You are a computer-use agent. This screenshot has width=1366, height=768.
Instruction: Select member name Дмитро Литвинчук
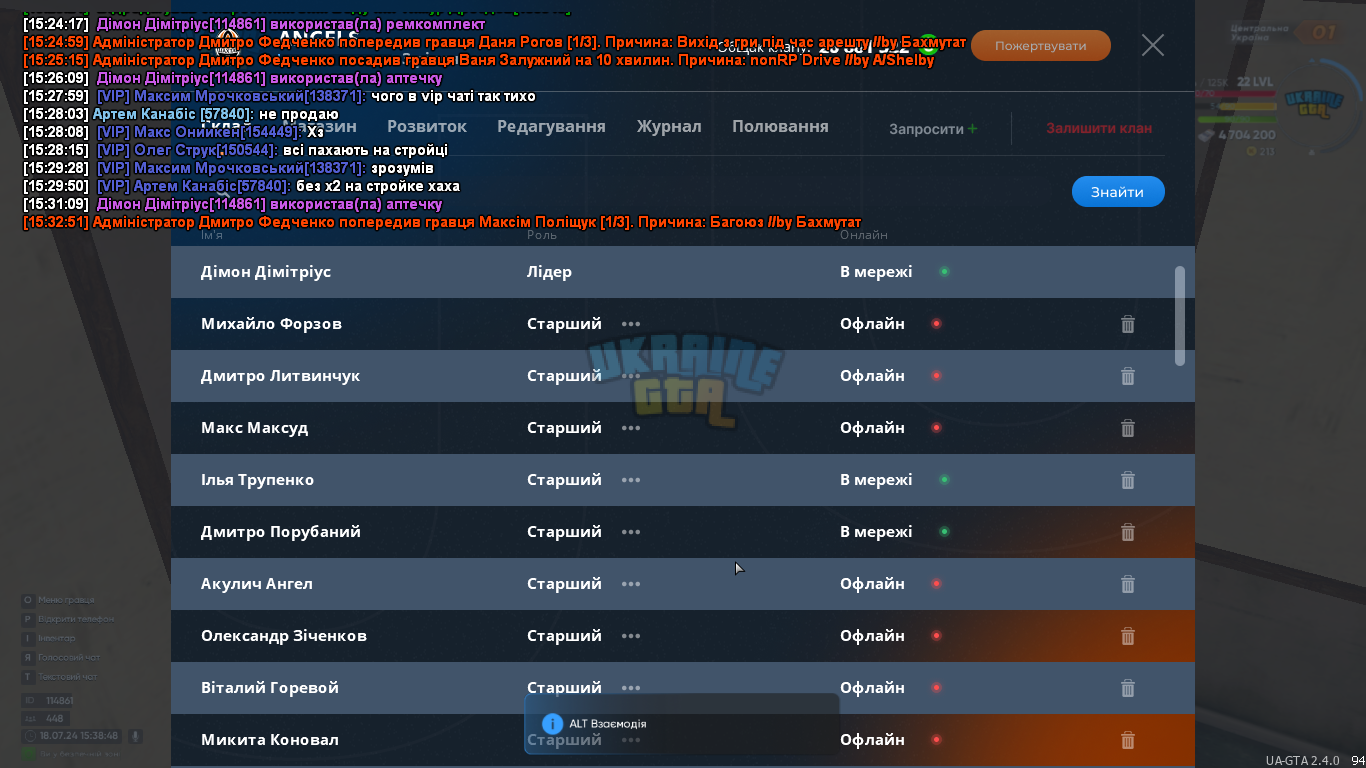click(x=280, y=376)
